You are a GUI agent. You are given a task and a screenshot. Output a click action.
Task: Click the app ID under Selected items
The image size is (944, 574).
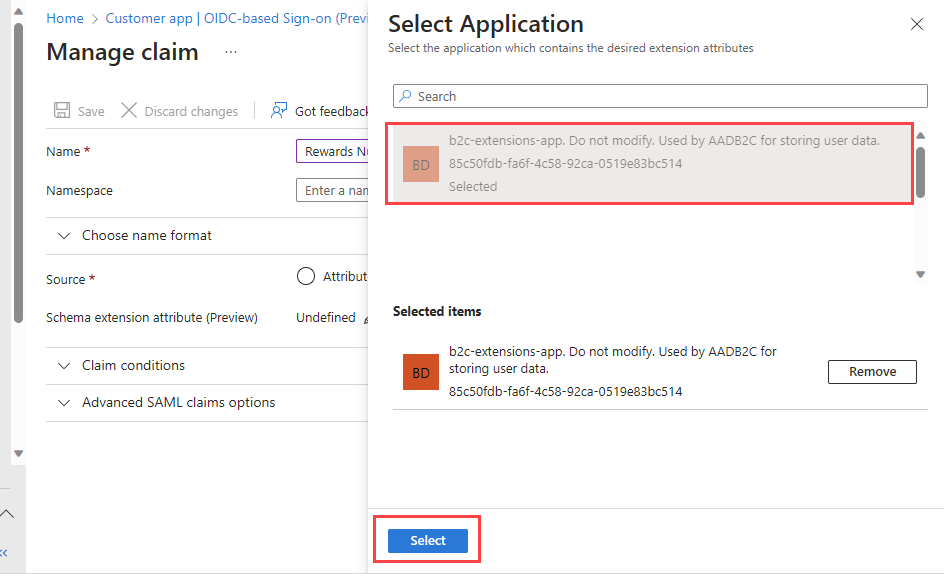tap(565, 392)
